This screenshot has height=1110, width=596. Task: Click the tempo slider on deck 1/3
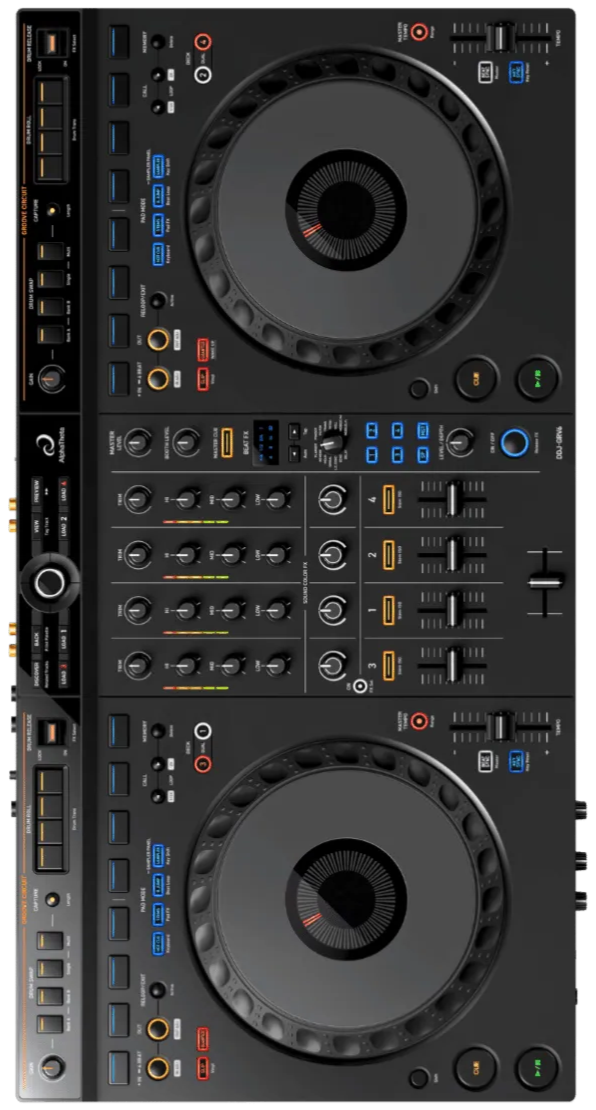coord(500,726)
